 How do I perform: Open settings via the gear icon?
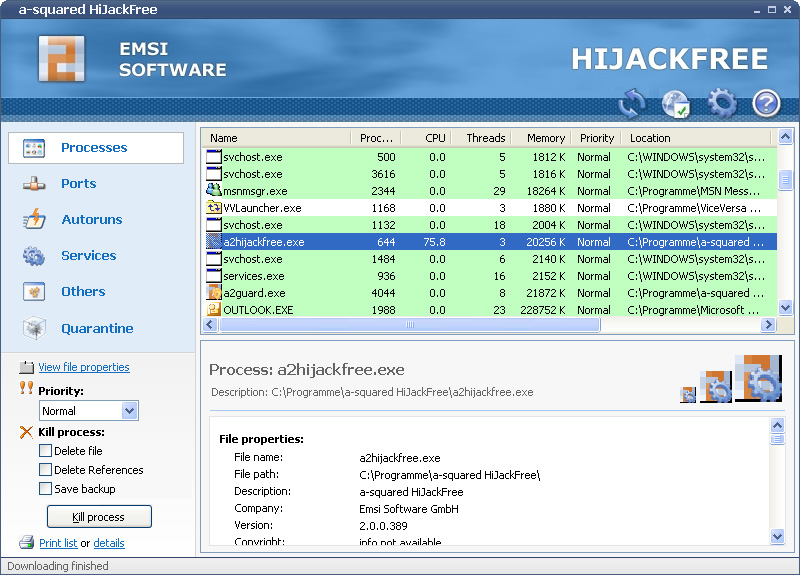point(721,103)
